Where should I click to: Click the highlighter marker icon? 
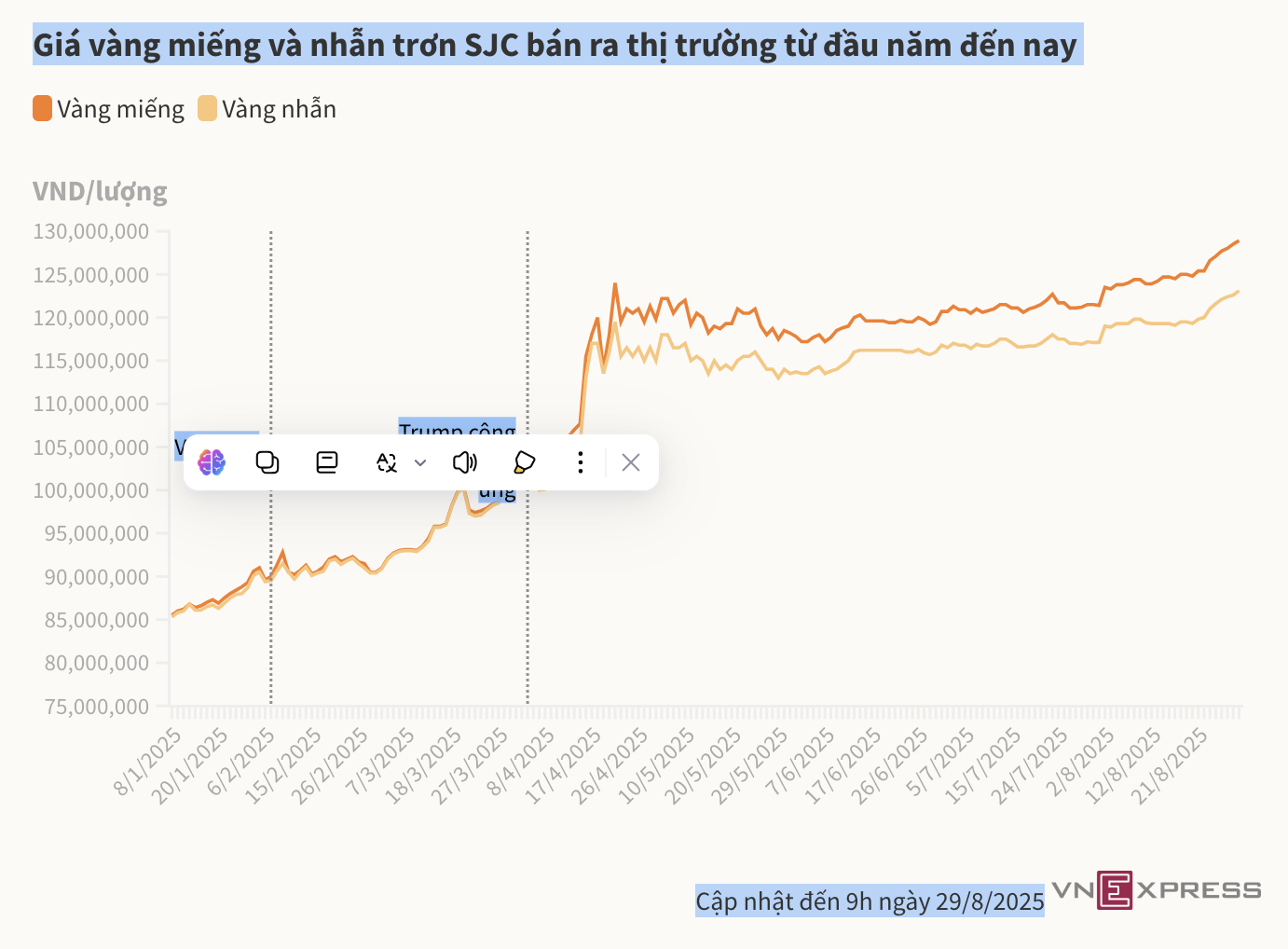tap(524, 462)
